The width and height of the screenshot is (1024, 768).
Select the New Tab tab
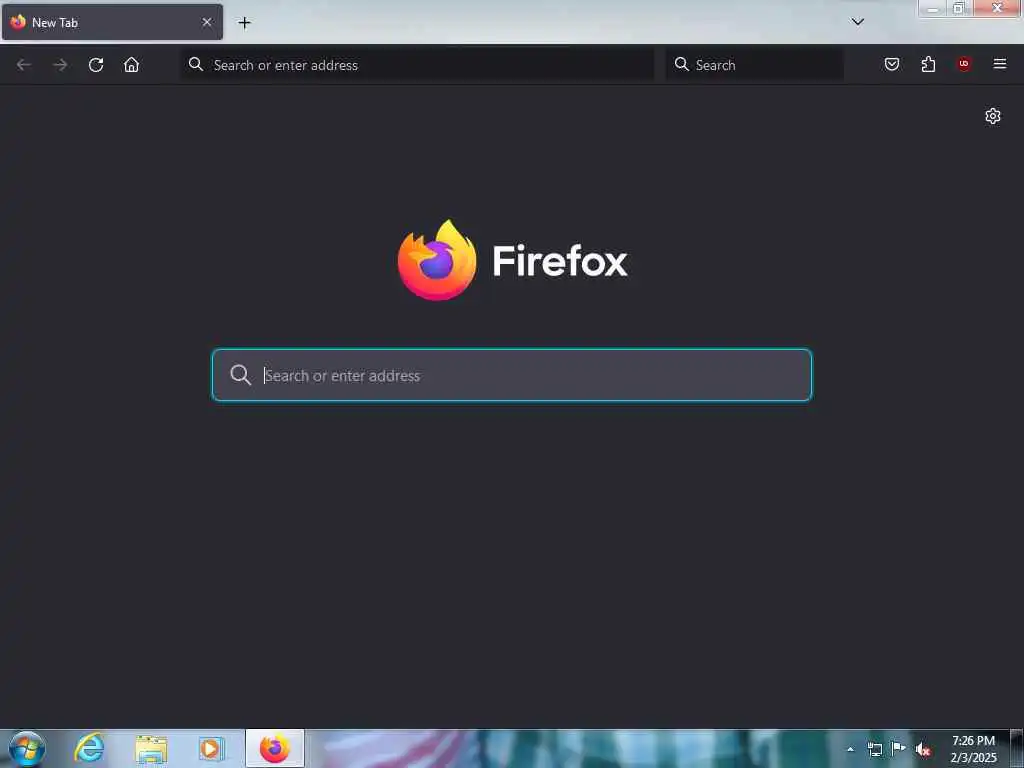[x=112, y=22]
